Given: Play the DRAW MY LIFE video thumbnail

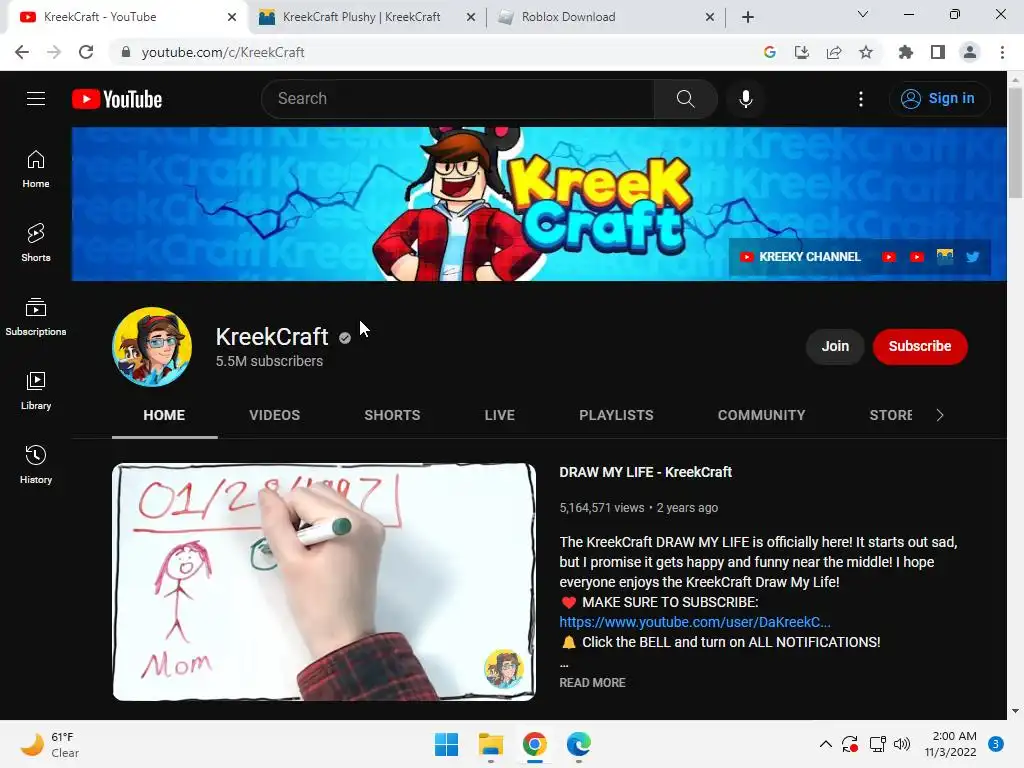Looking at the screenshot, I should click(324, 582).
